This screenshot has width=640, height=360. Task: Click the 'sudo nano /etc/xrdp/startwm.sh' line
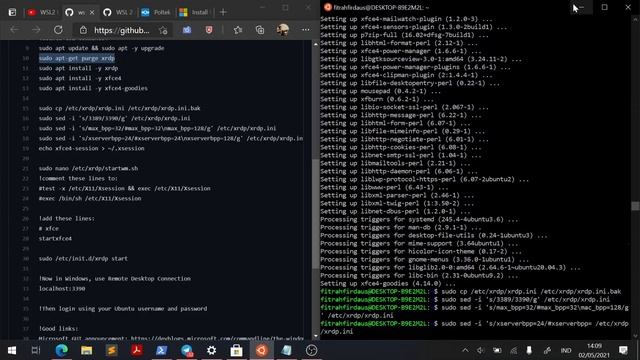(88, 168)
